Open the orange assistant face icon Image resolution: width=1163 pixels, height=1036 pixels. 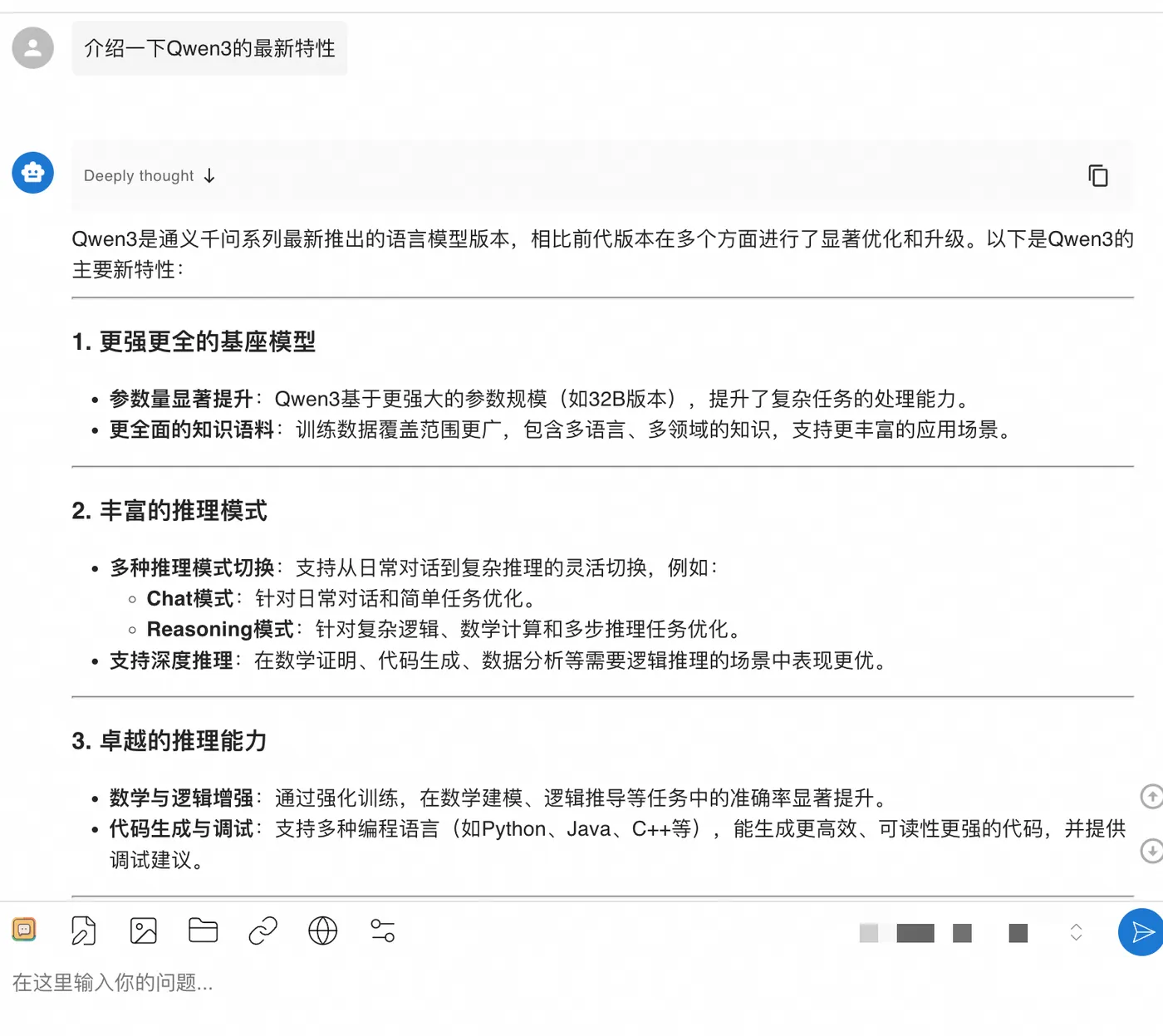[x=24, y=930]
